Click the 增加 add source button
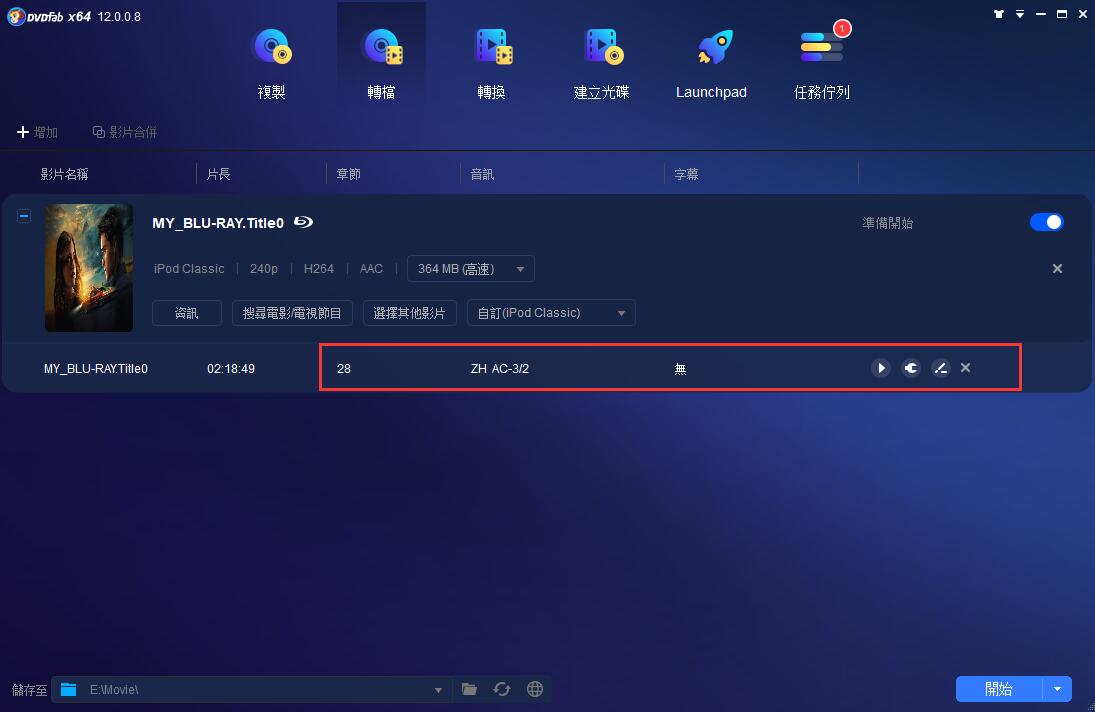The image size is (1095, 712). (37, 132)
